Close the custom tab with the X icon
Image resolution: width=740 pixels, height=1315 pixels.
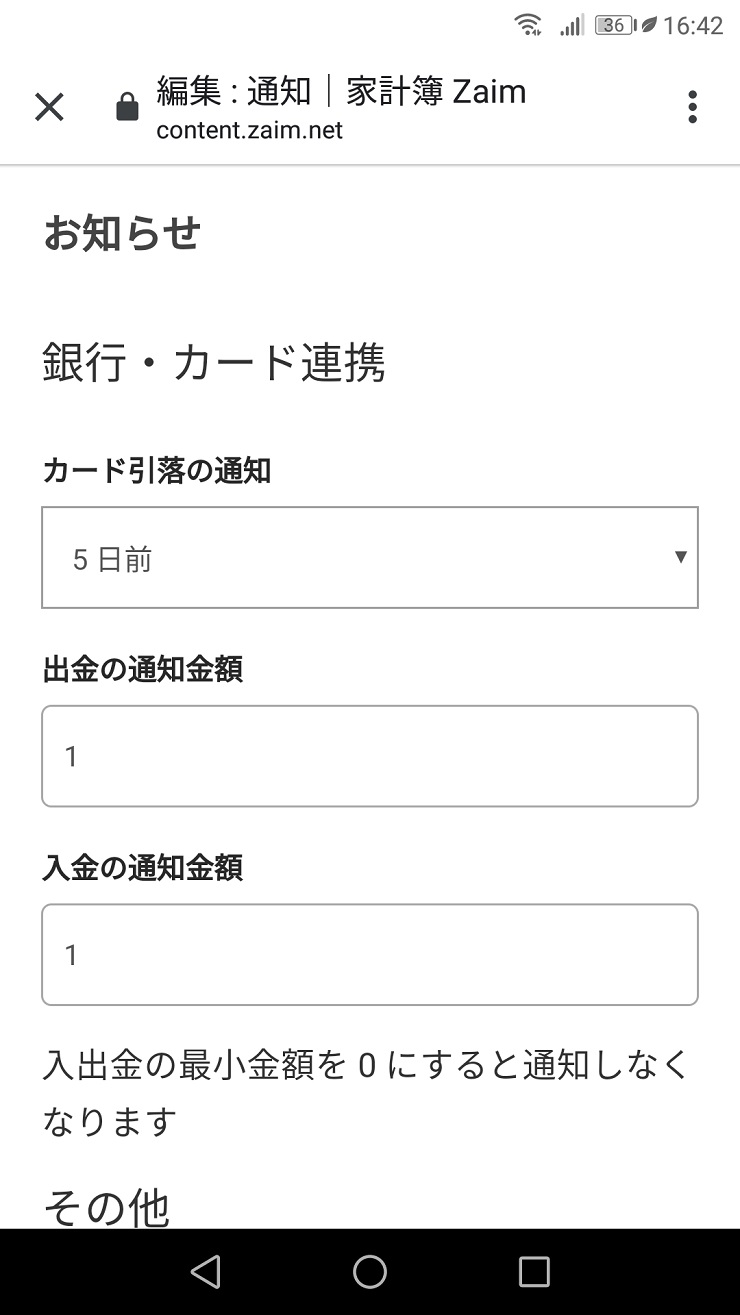coord(48,107)
